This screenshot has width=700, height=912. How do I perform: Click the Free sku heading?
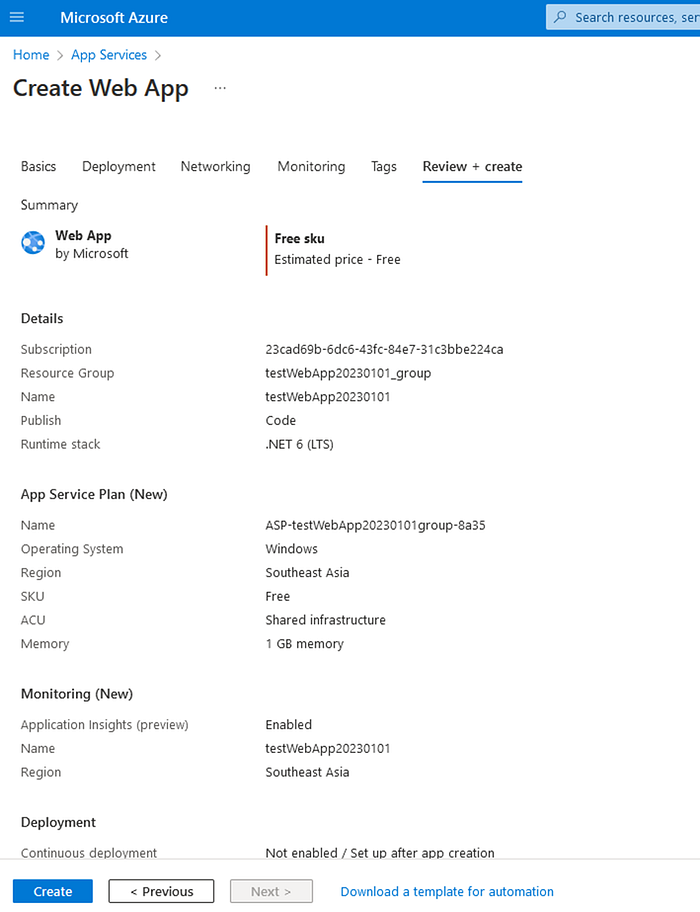299,238
